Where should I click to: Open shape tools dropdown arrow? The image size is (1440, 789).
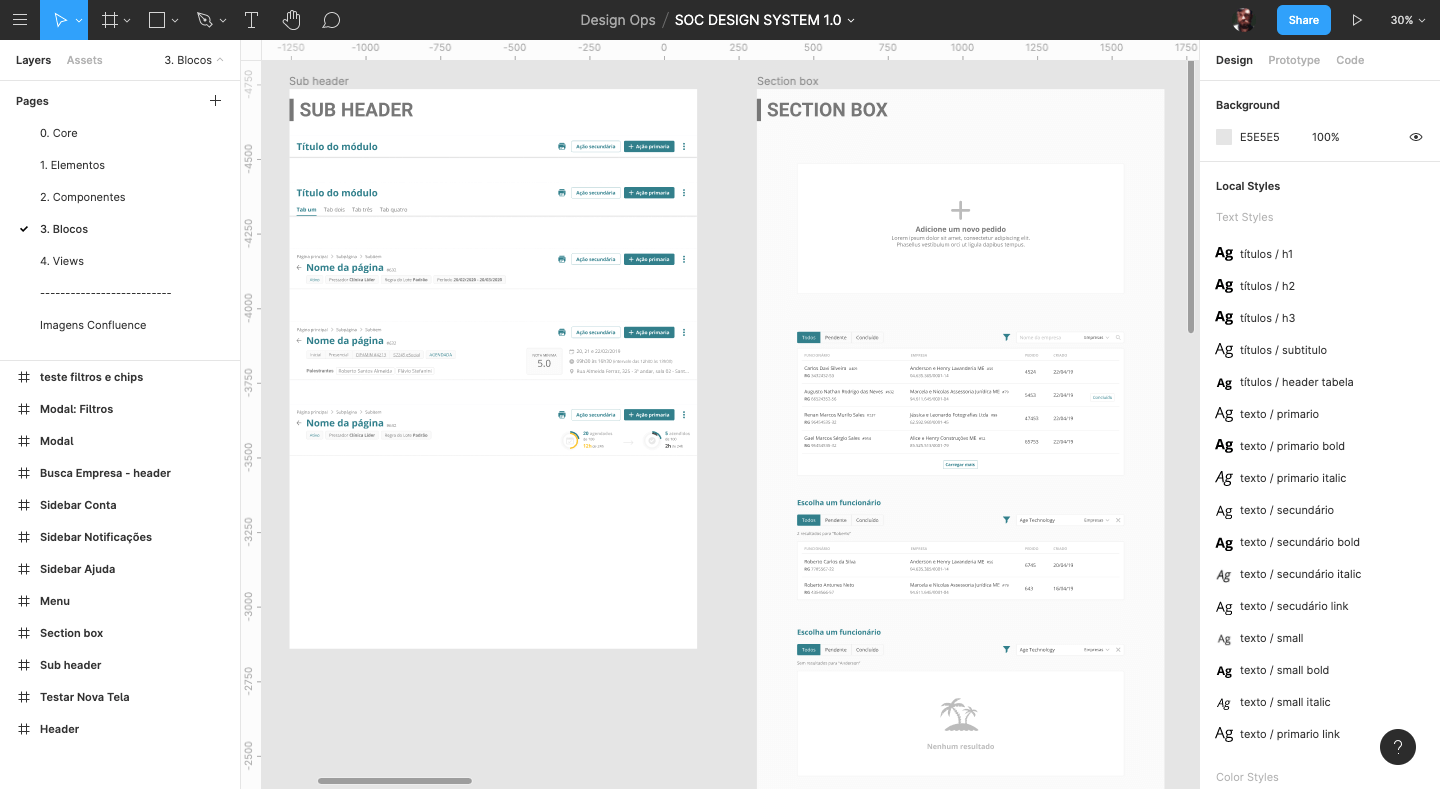[x=175, y=20]
